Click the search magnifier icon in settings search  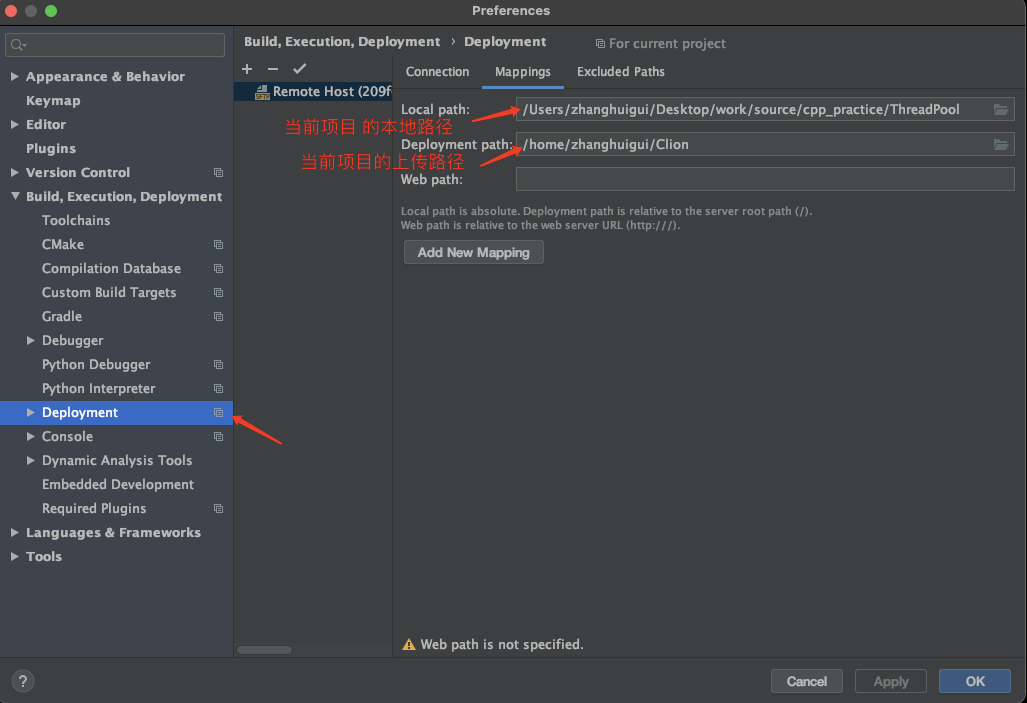18,45
